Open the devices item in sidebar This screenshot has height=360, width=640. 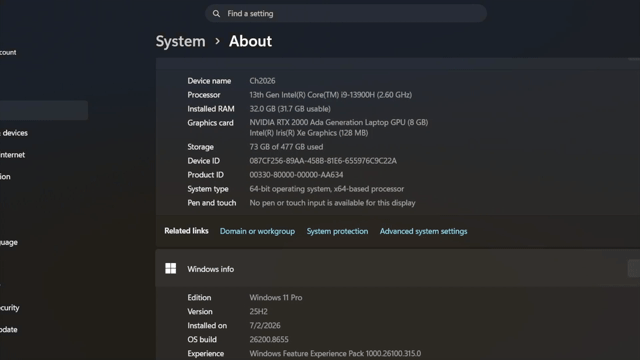[x=14, y=133]
